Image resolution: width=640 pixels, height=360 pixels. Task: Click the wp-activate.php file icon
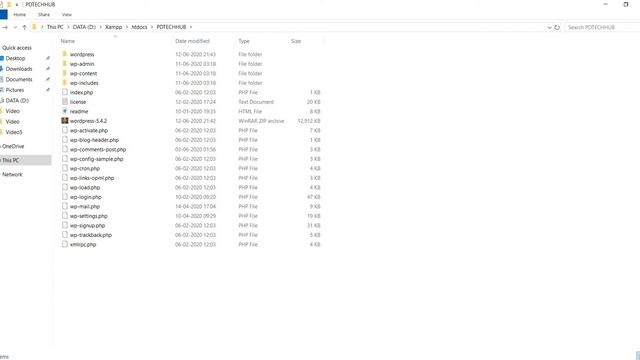tap(64, 130)
